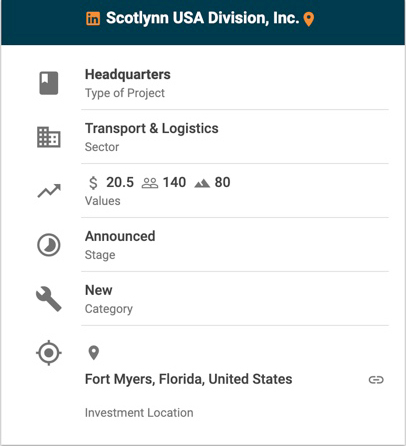Select the Headquarters project type row

[x=235, y=83]
